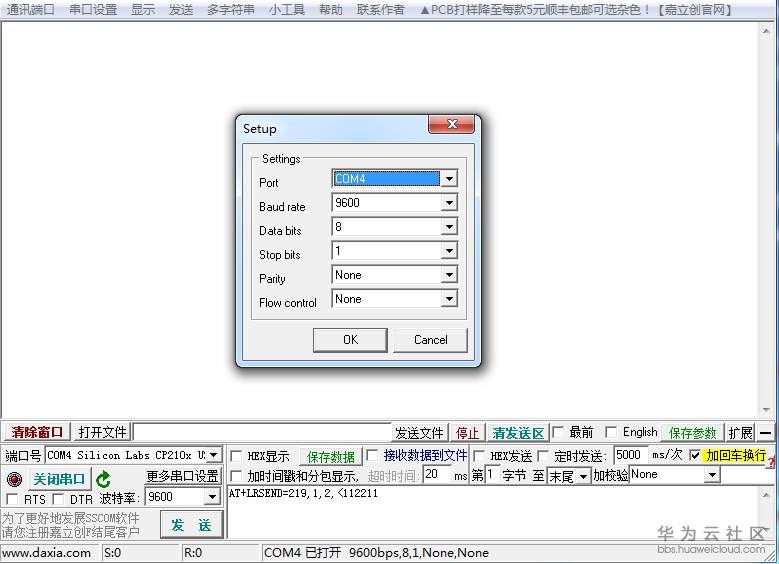Screen dimensions: 779x564
Task: Enable 最前 always-on-top checkbox
Action: 558,432
